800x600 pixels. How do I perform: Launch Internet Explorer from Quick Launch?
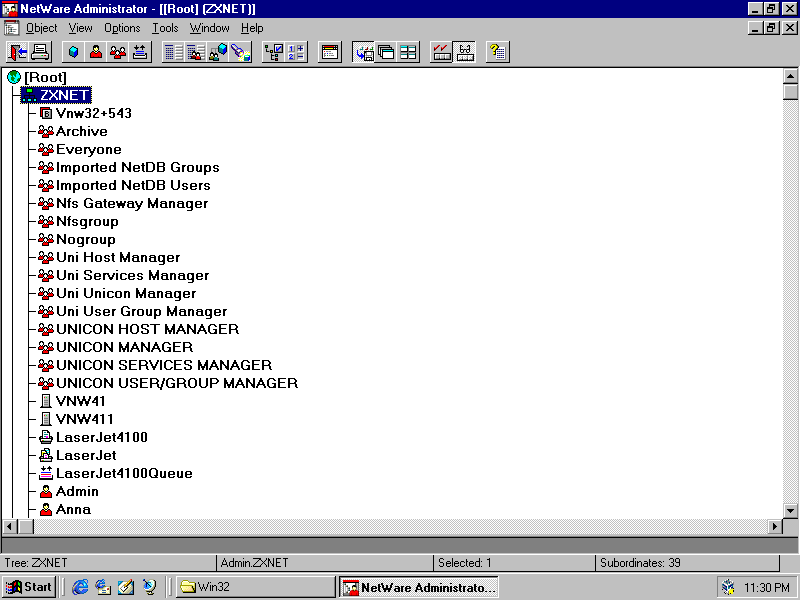tap(80, 587)
